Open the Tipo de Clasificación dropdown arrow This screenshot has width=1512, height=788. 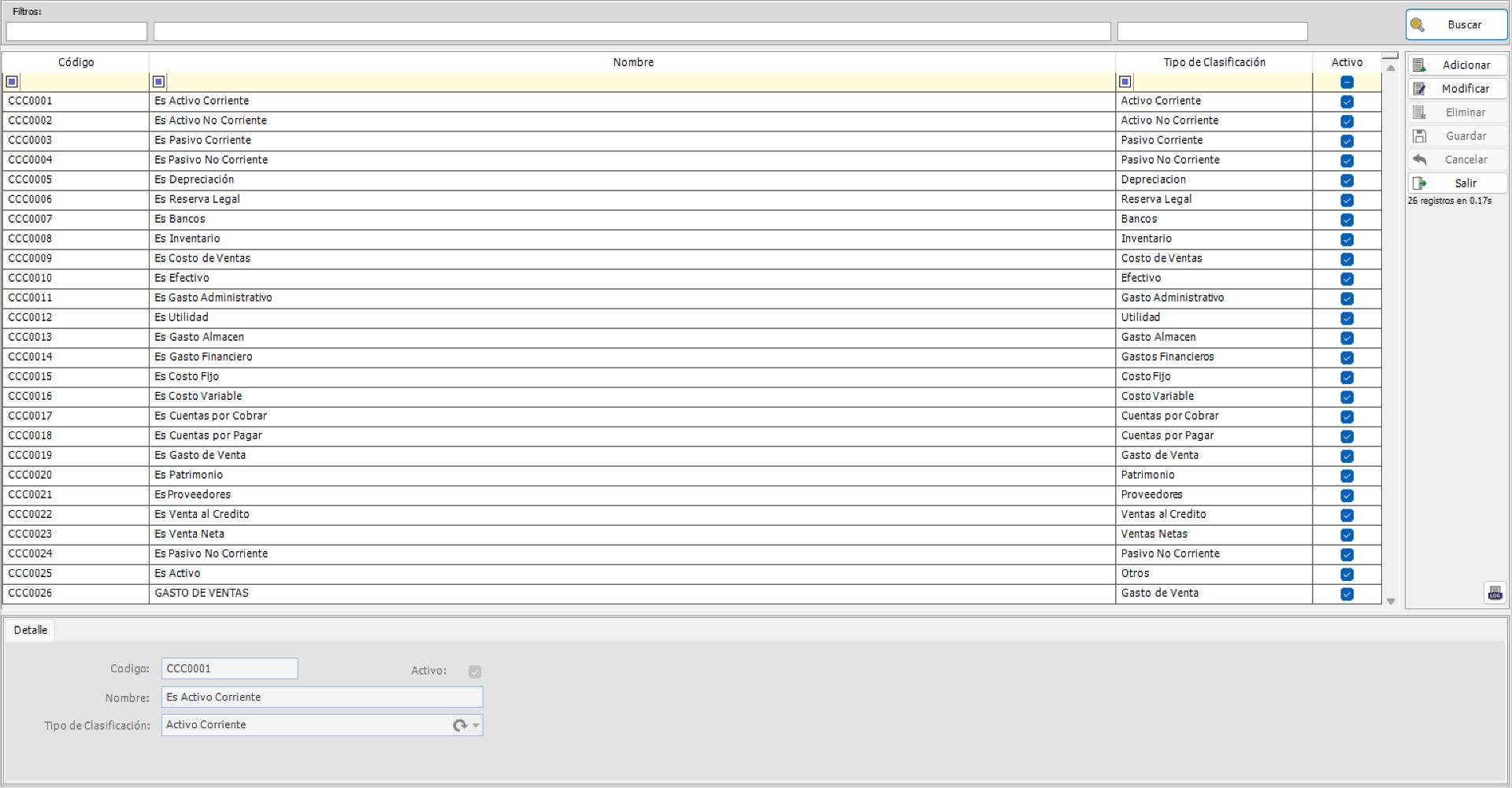(476, 725)
